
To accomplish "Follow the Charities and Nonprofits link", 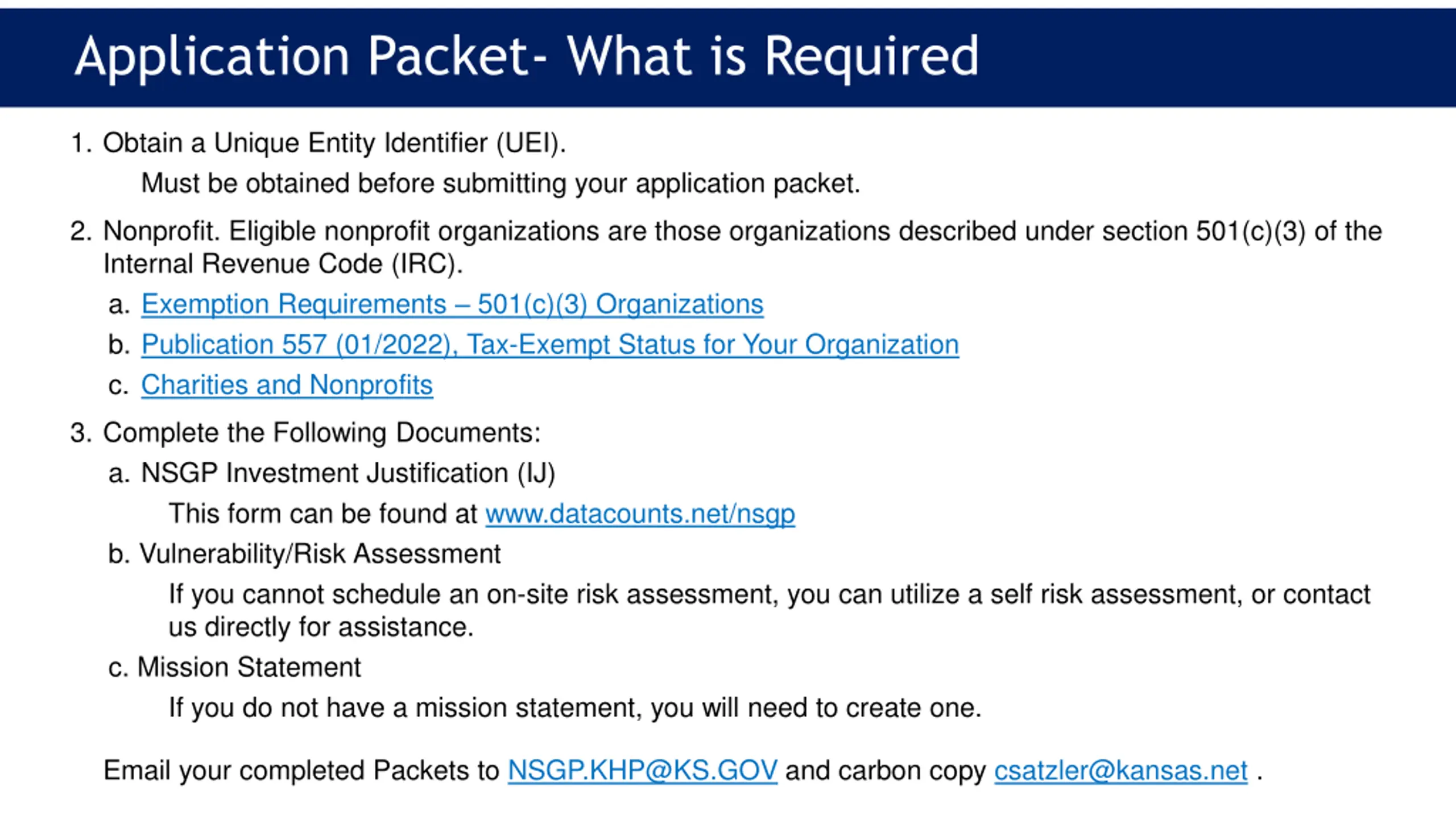I will click(x=287, y=385).
